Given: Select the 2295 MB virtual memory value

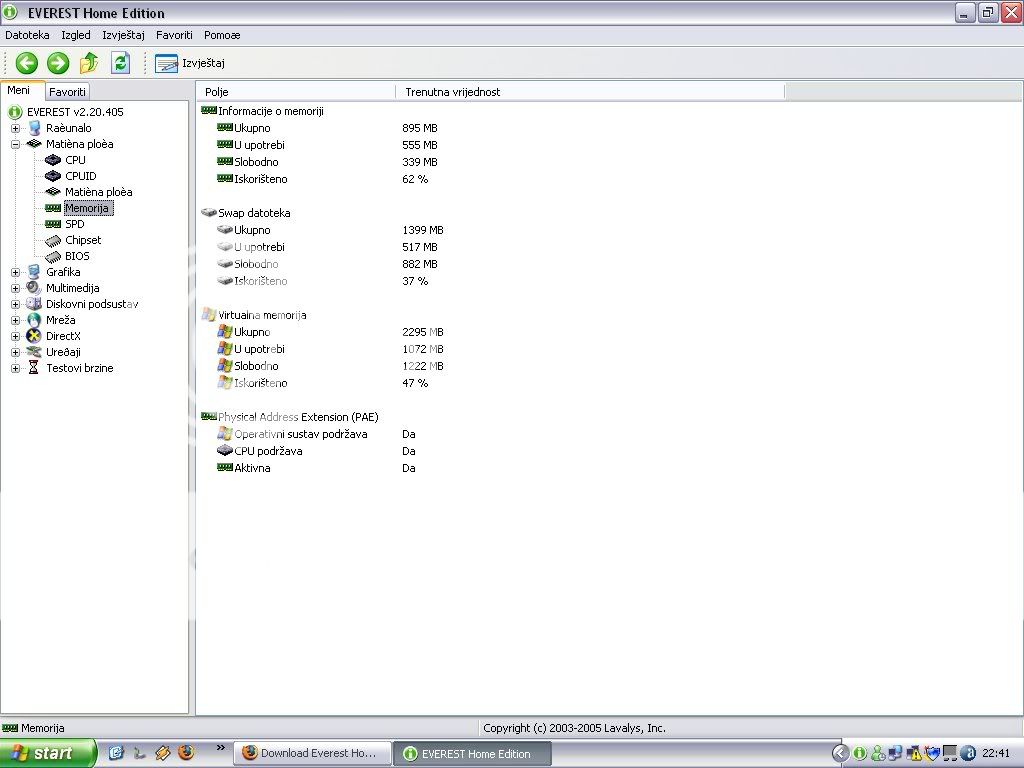Looking at the screenshot, I should pos(423,332).
